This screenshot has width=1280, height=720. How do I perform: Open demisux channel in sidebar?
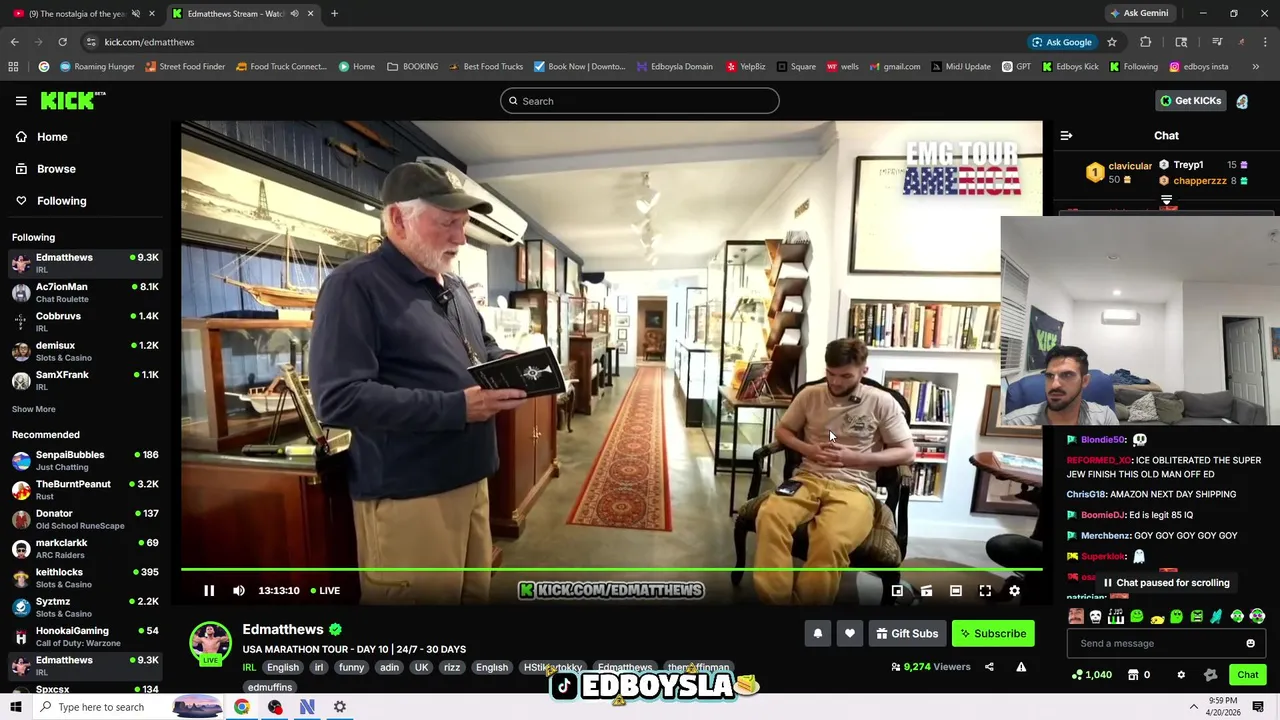(85, 351)
